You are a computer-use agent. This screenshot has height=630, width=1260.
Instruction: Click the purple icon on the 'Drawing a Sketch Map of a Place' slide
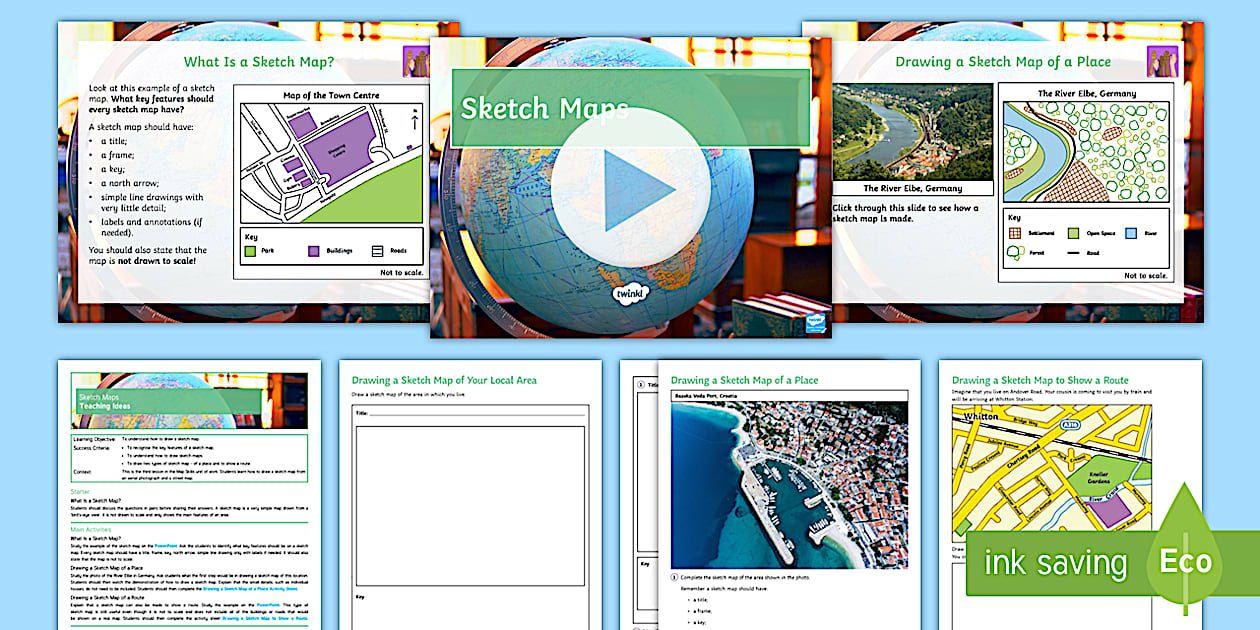click(x=1162, y=63)
